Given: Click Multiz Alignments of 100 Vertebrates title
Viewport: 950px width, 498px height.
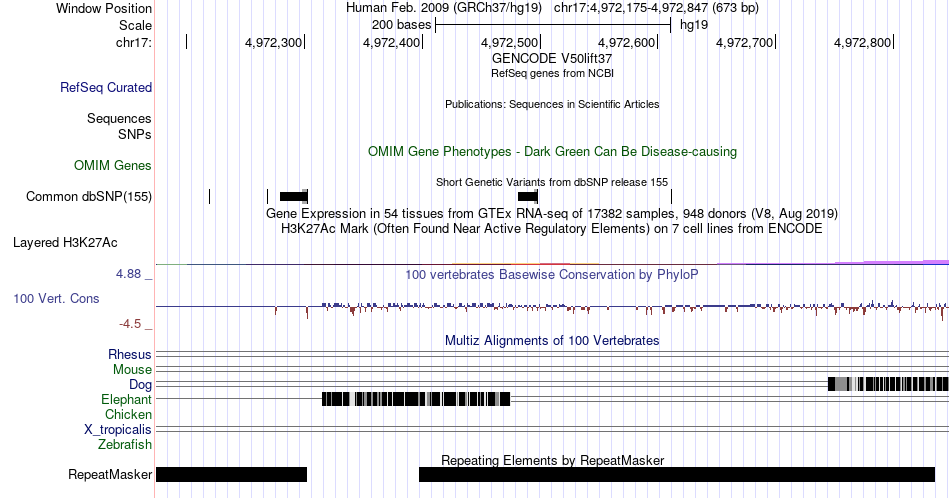Looking at the screenshot, I should [552, 340].
